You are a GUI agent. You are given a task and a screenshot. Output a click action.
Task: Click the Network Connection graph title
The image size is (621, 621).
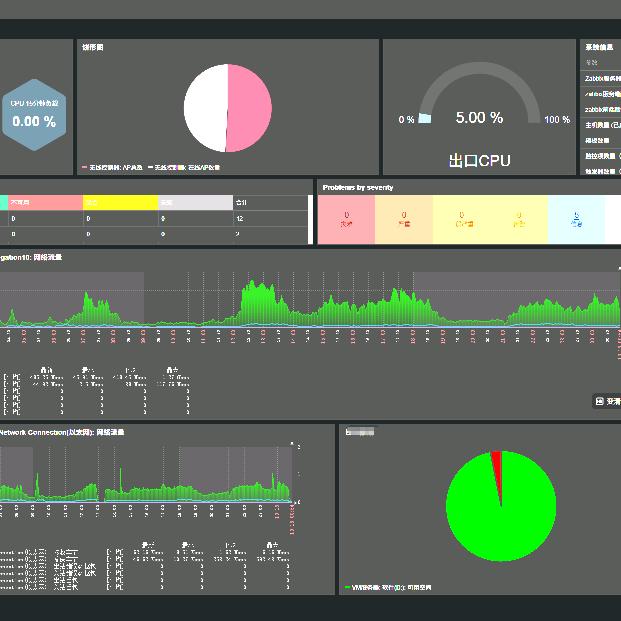pos(60,432)
